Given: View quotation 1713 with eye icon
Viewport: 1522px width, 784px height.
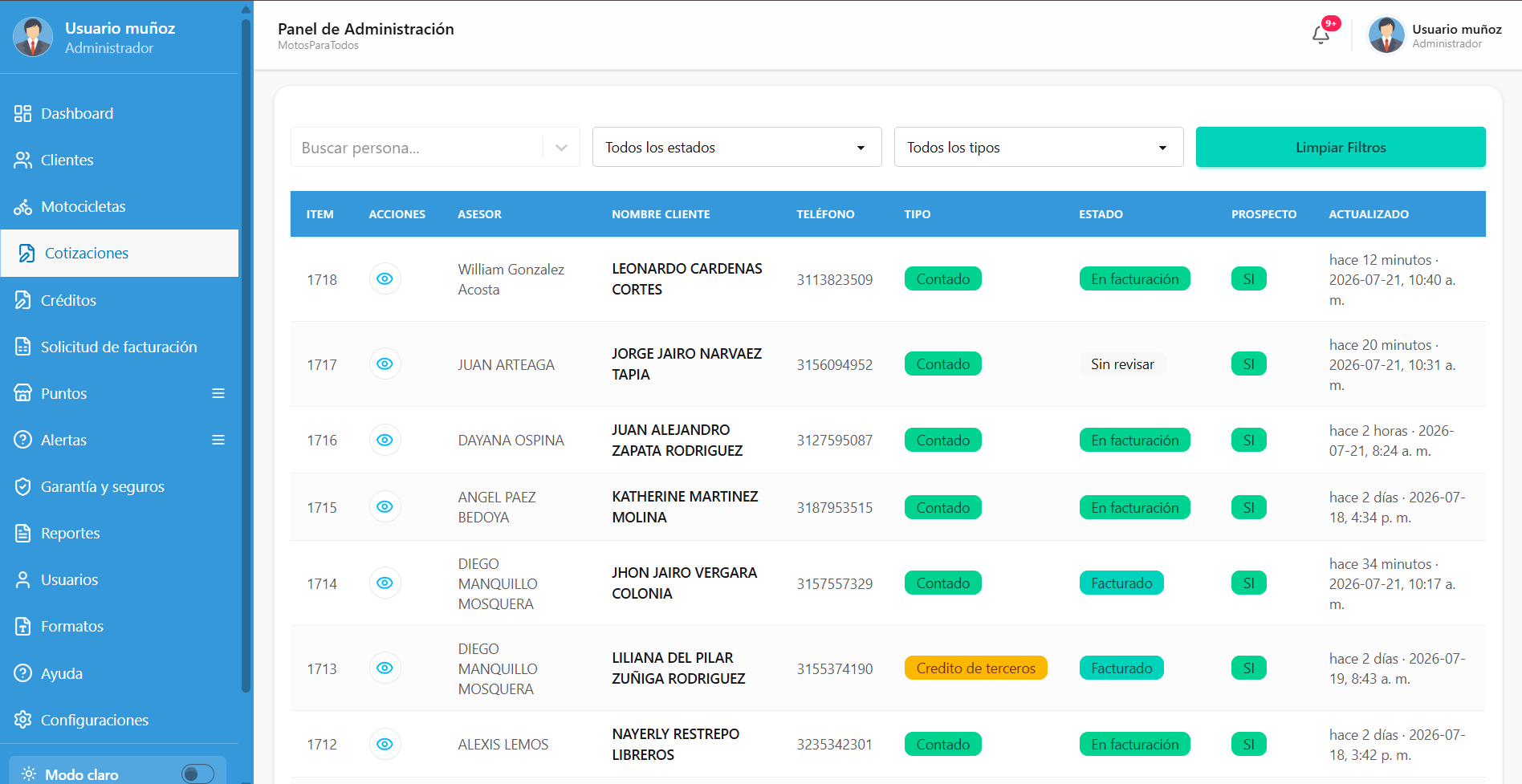Looking at the screenshot, I should (x=385, y=668).
